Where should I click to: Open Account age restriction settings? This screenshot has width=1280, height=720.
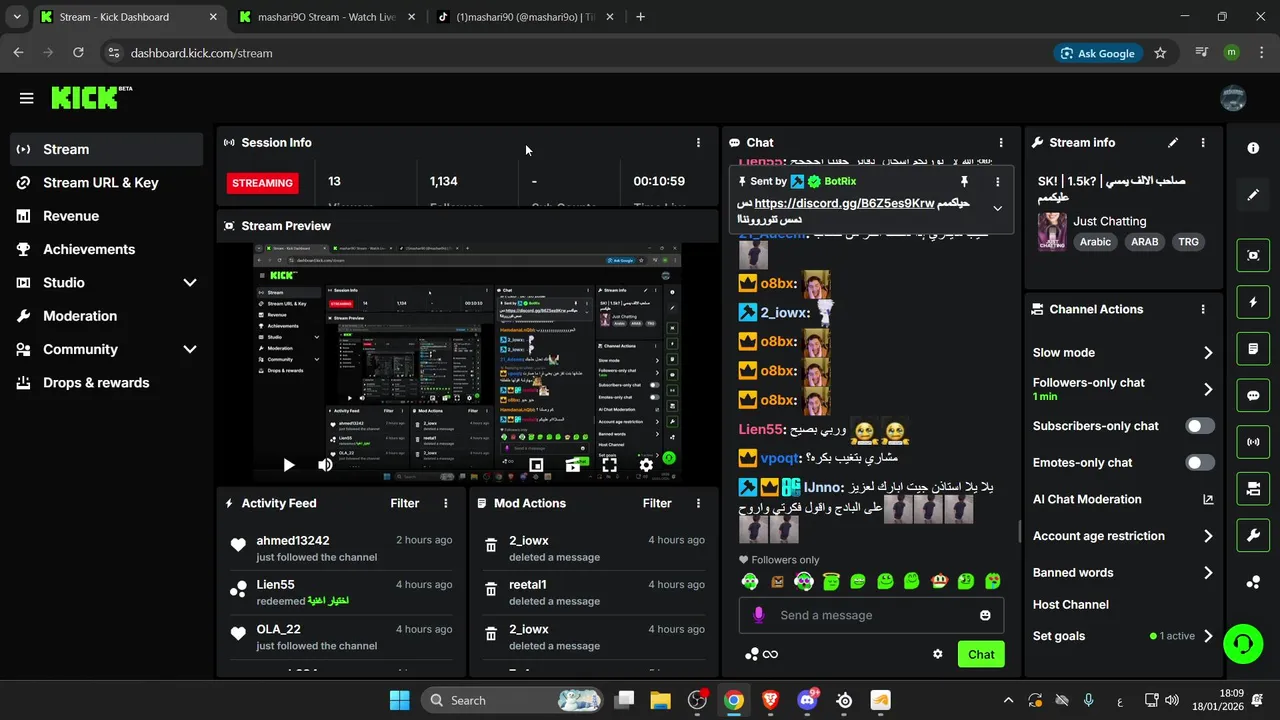[1123, 536]
